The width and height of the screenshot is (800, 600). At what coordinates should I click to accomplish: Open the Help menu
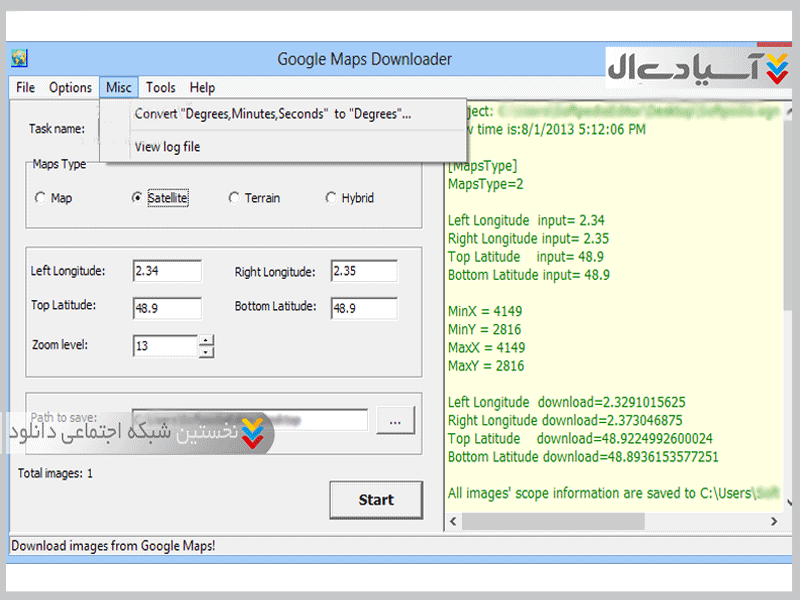pos(202,88)
